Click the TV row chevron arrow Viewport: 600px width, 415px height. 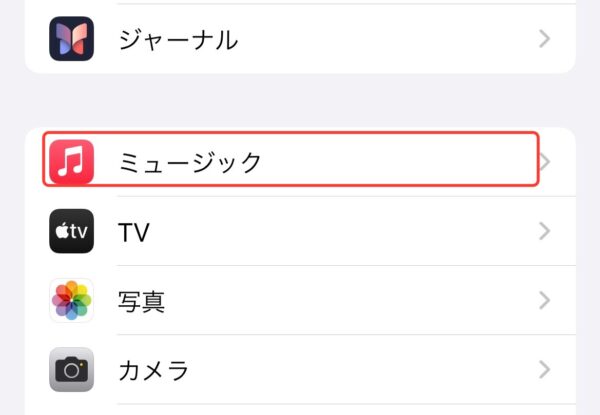pyautogui.click(x=545, y=231)
